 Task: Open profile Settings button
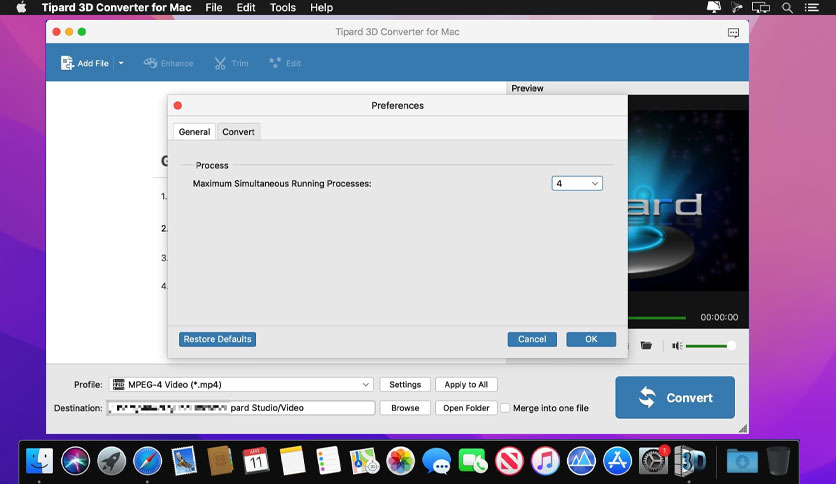(x=405, y=384)
